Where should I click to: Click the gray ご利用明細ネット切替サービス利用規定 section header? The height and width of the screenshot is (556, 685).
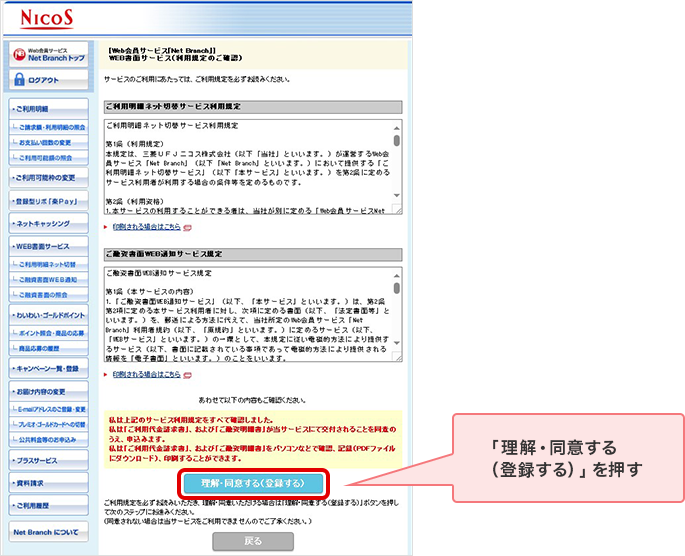click(x=253, y=107)
